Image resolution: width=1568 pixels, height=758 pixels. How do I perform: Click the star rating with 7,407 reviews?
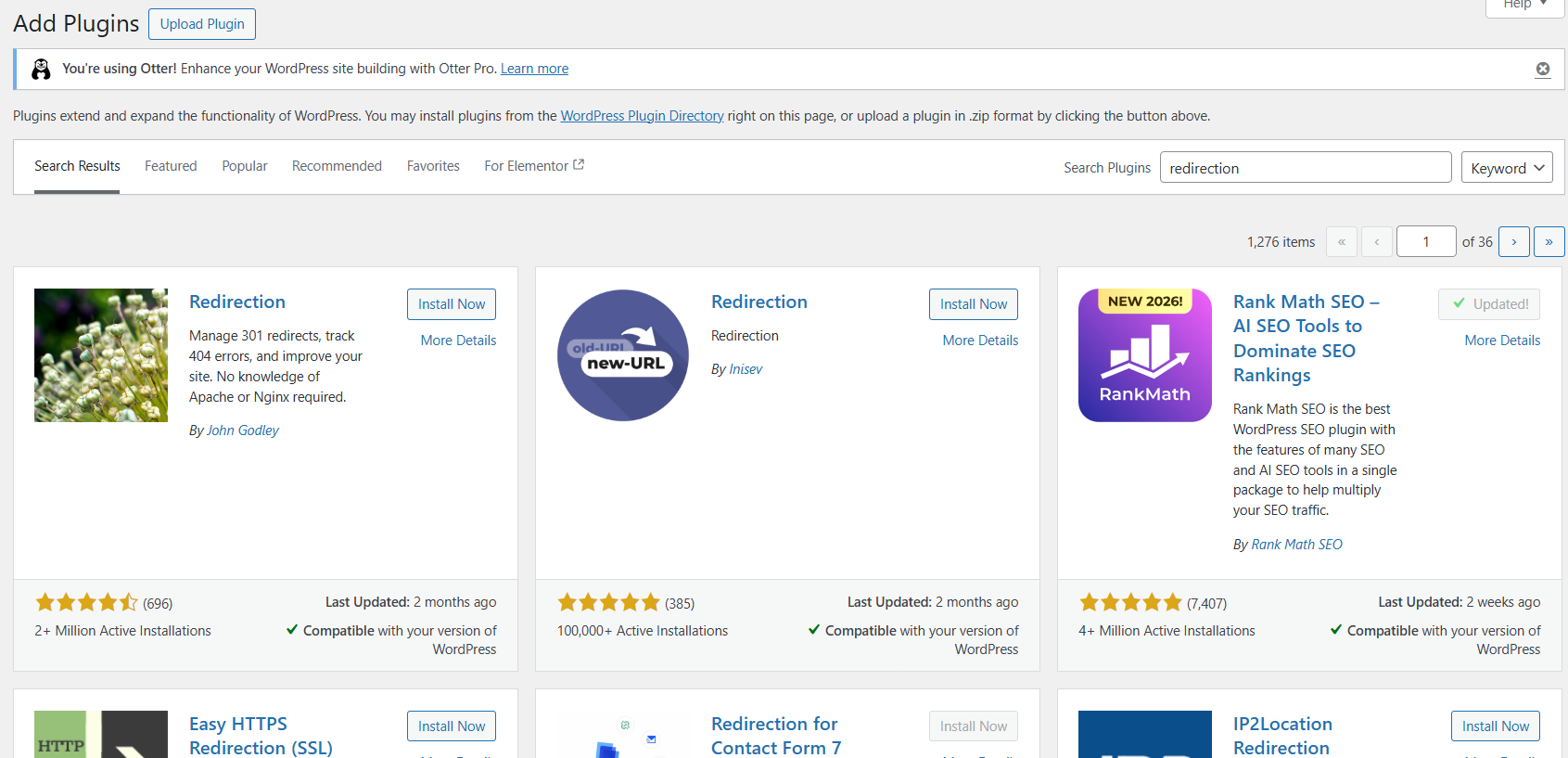1130,603
